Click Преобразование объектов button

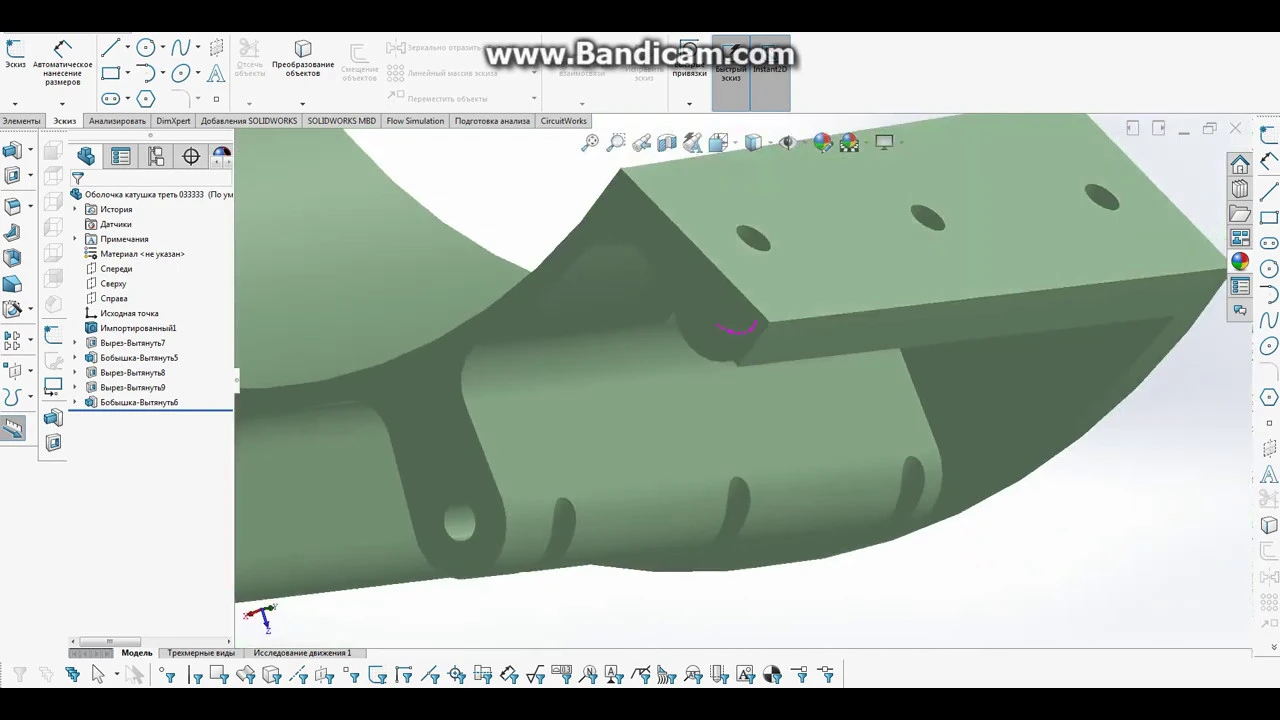click(303, 59)
